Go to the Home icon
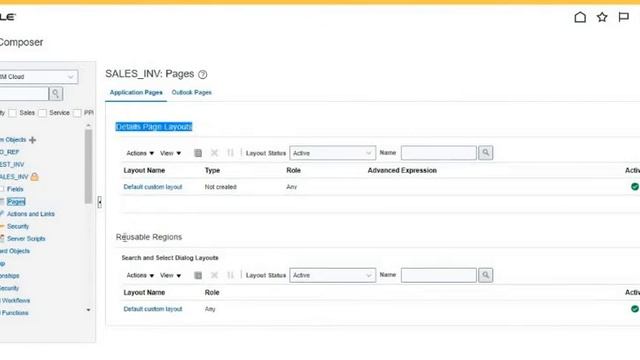640x360 pixels. tap(580, 17)
